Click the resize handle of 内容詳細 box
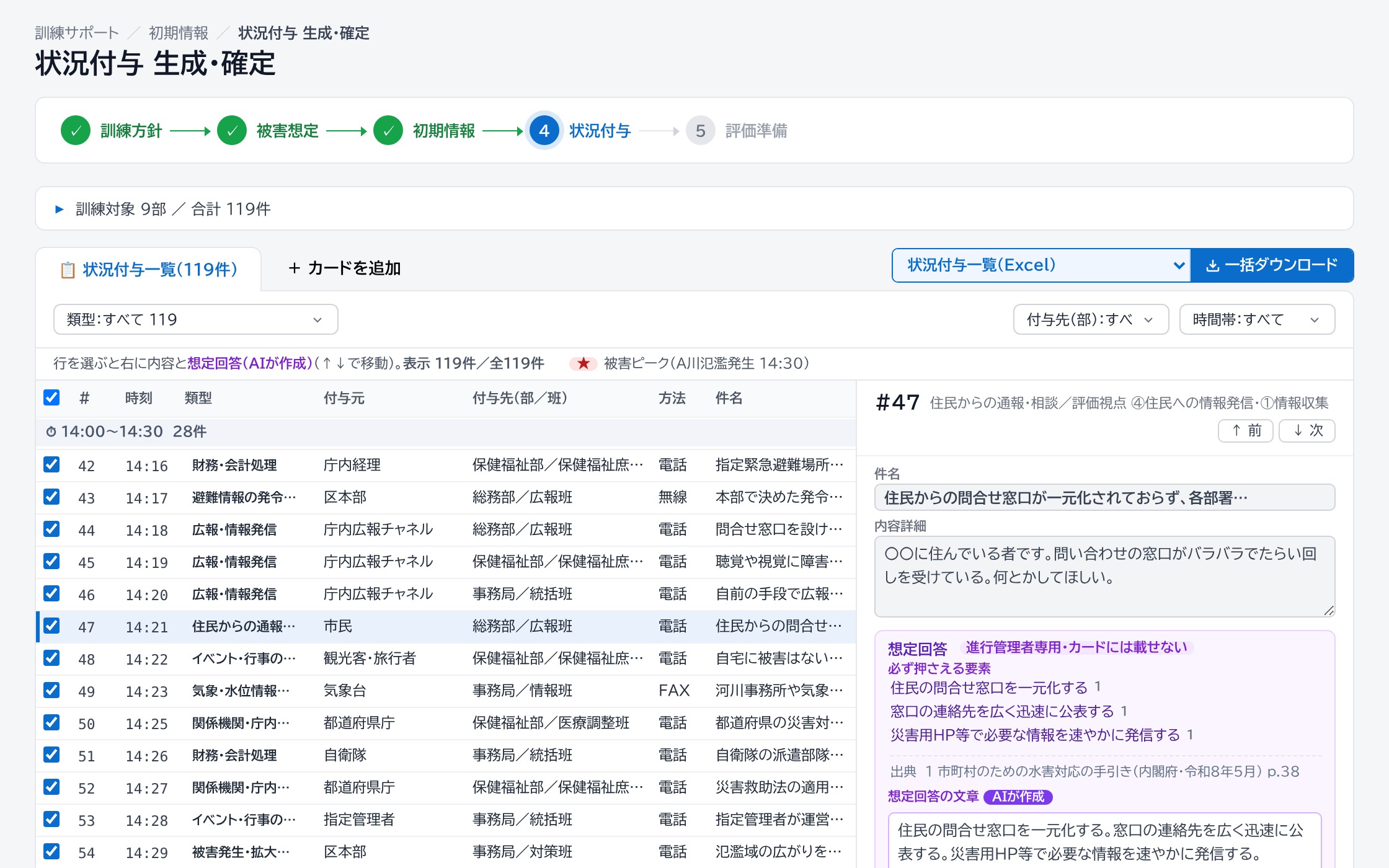 click(x=1328, y=610)
